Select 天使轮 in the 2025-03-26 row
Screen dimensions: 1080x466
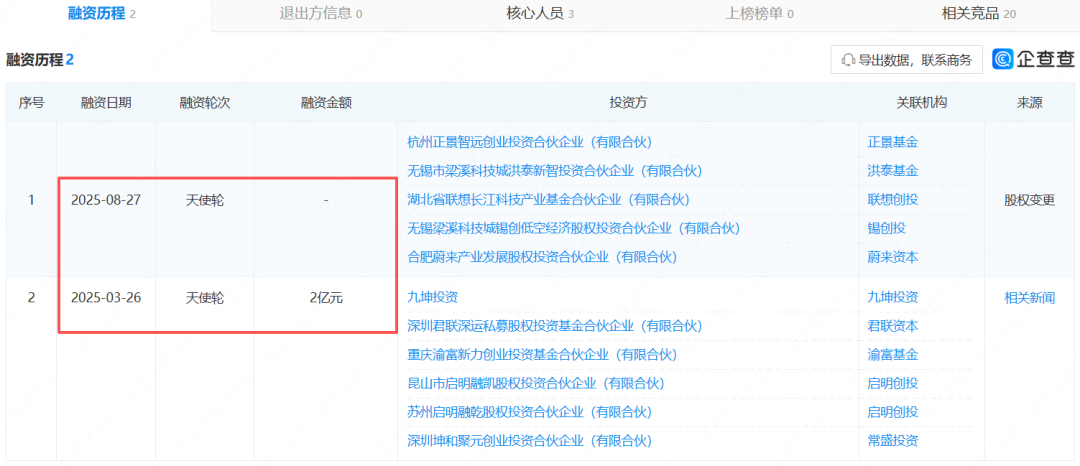click(205, 298)
